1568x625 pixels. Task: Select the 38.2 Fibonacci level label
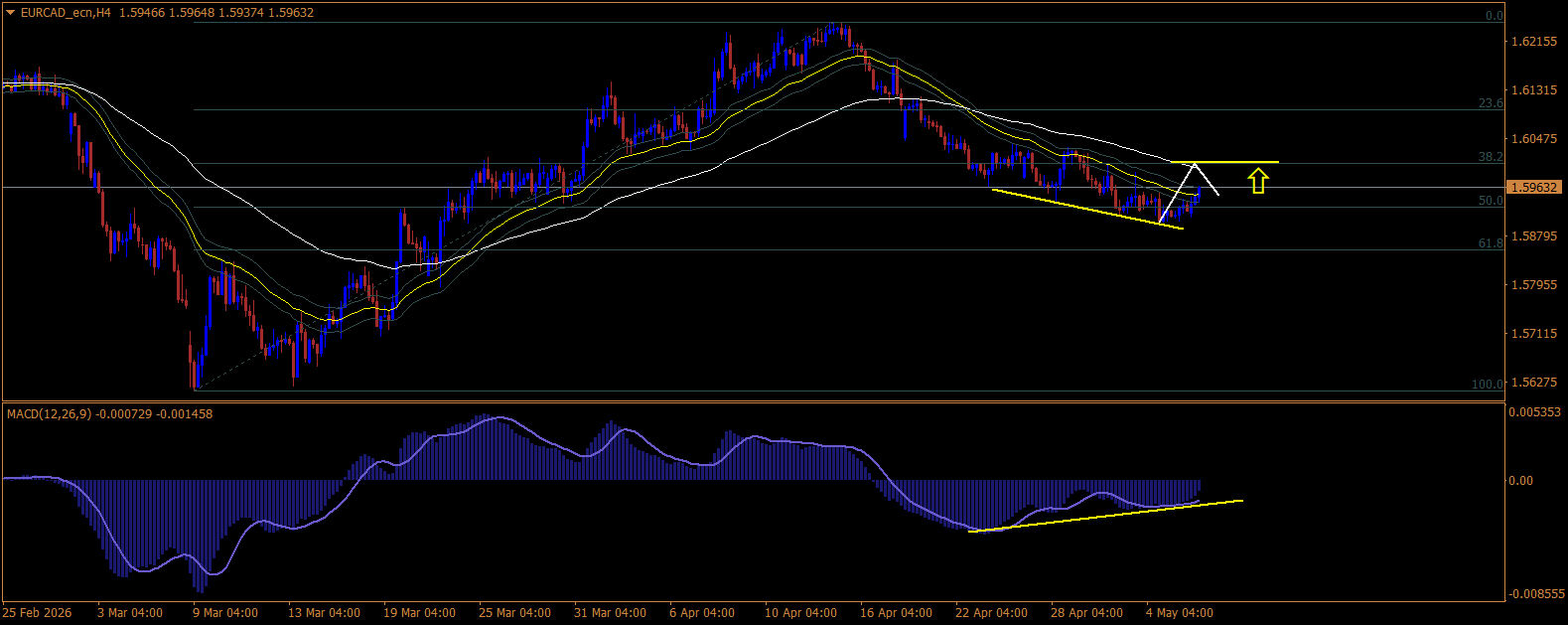(x=1491, y=157)
